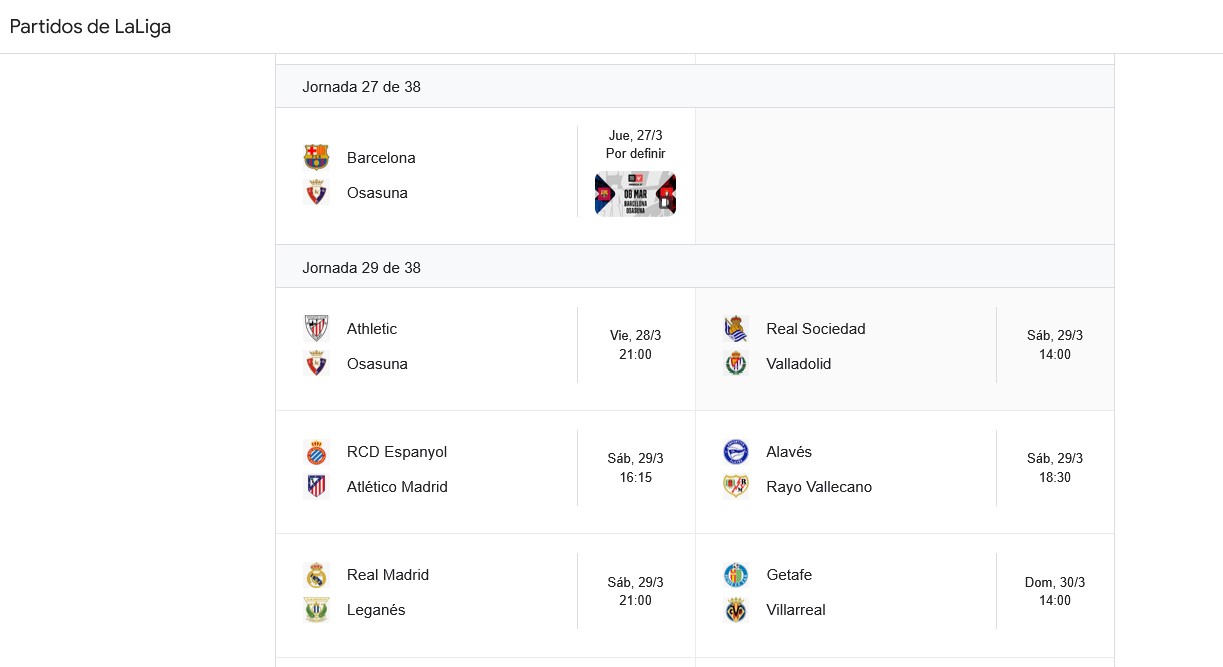
Task: Click the Barcelona club crest
Action: tap(316, 157)
